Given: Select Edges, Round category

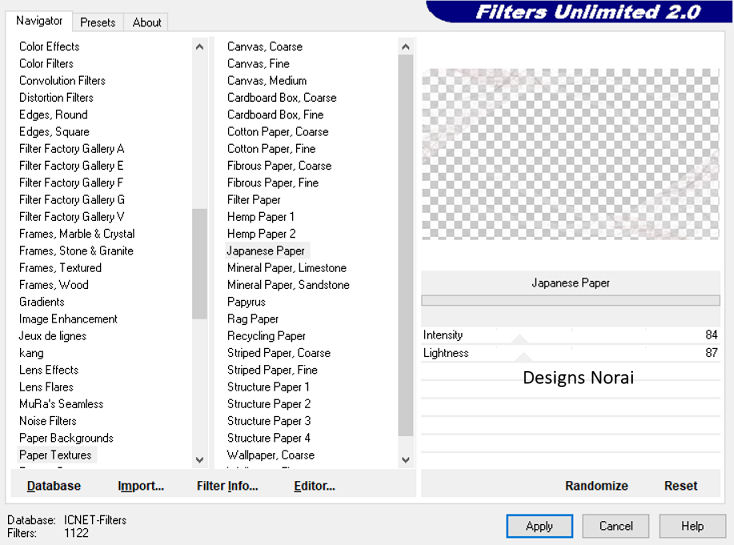Looking at the screenshot, I should 53,114.
